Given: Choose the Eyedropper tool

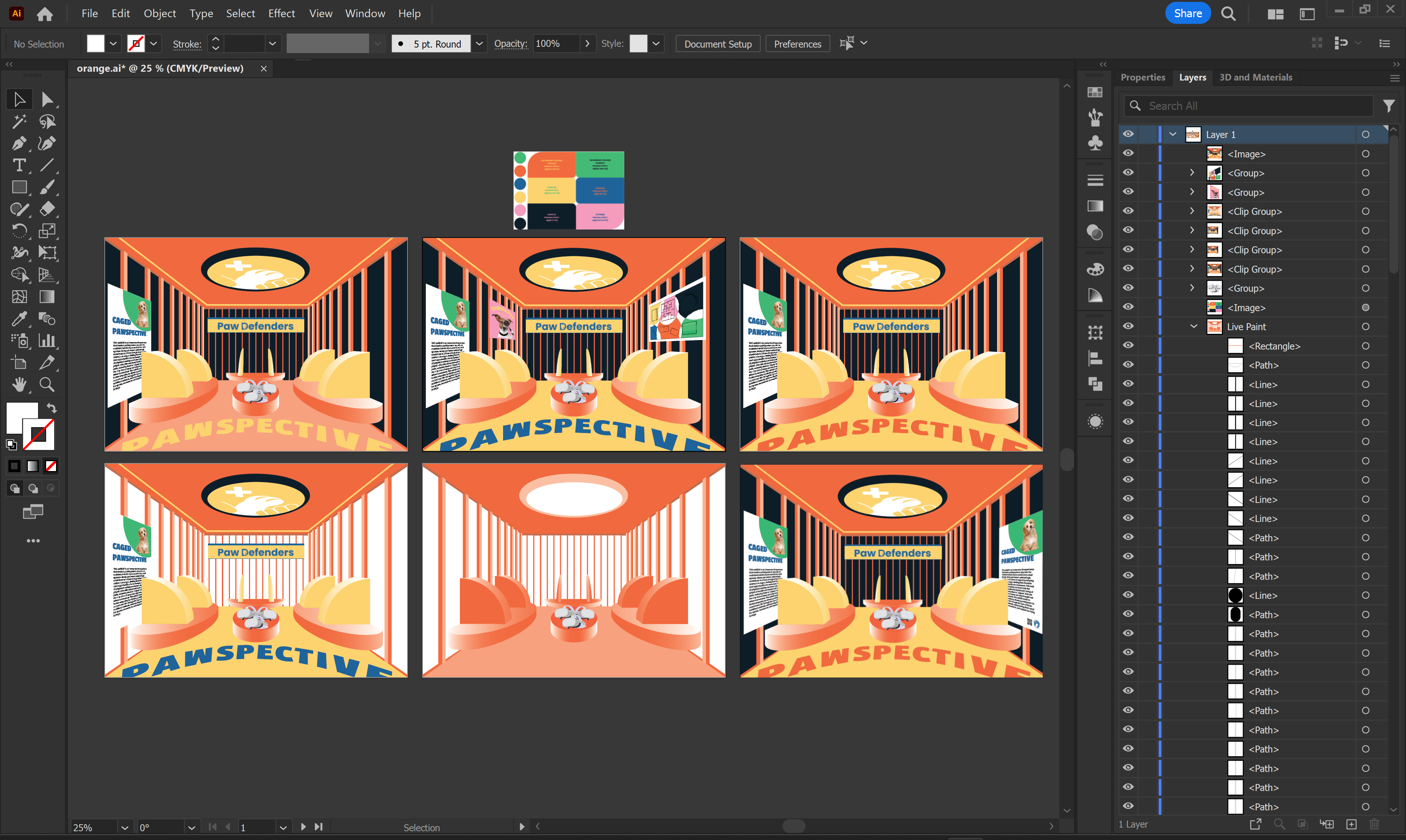Looking at the screenshot, I should [x=19, y=319].
